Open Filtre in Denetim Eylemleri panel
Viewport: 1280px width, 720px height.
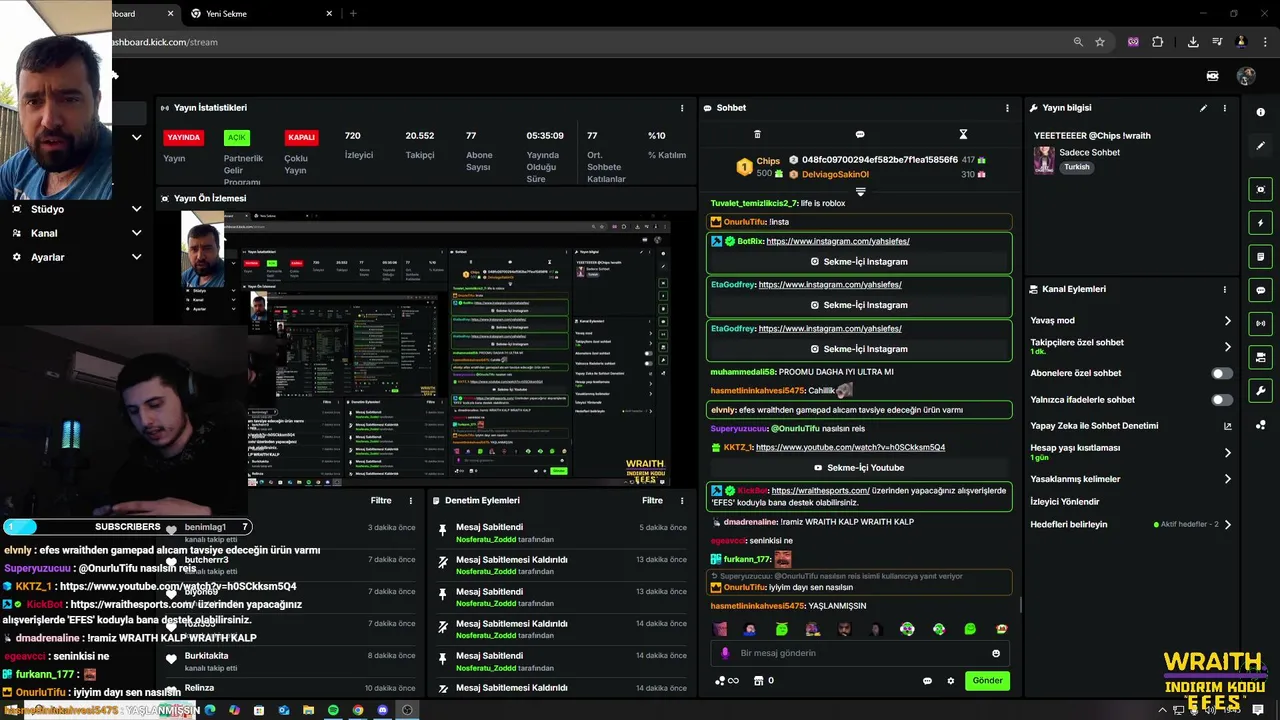(652, 501)
